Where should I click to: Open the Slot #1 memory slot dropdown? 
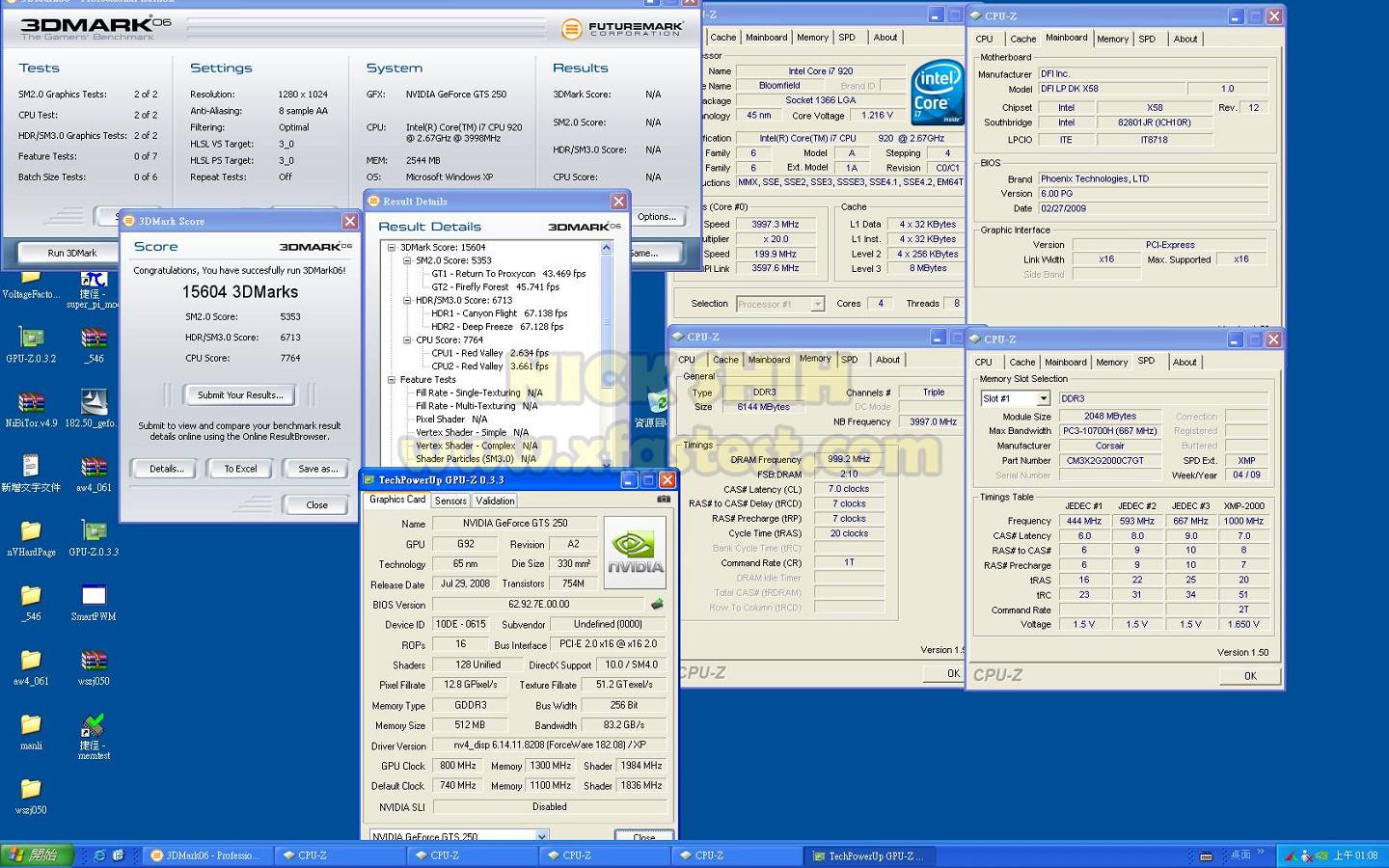(x=1043, y=398)
